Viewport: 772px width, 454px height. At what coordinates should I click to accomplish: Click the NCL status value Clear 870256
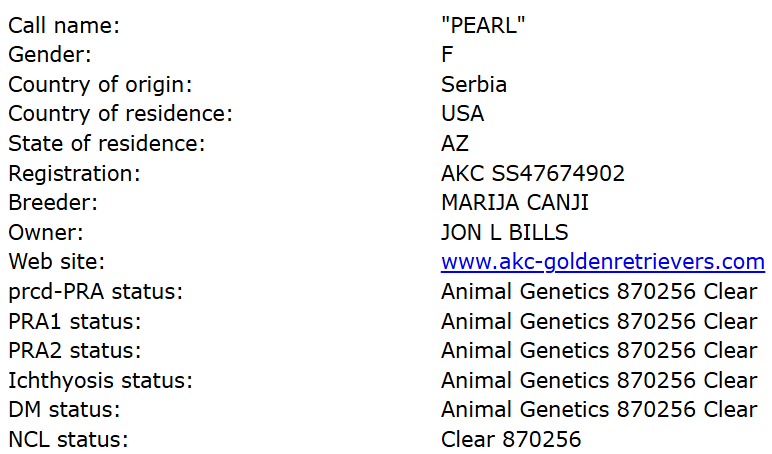(x=510, y=440)
